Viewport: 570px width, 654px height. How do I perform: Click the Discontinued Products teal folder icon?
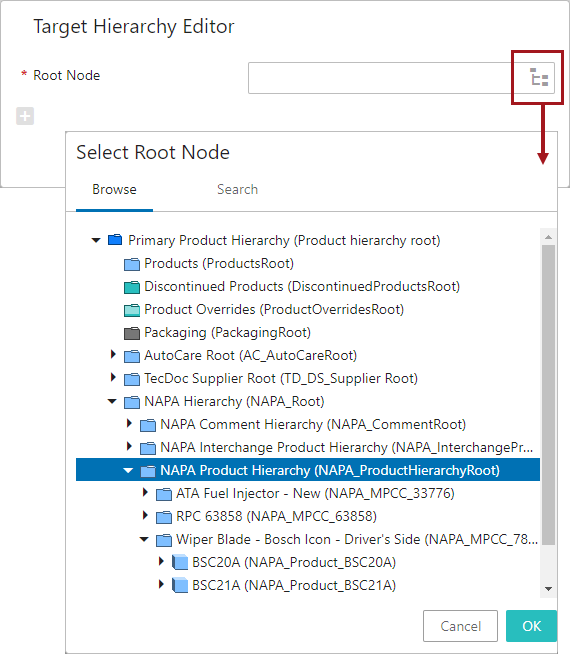click(x=132, y=287)
